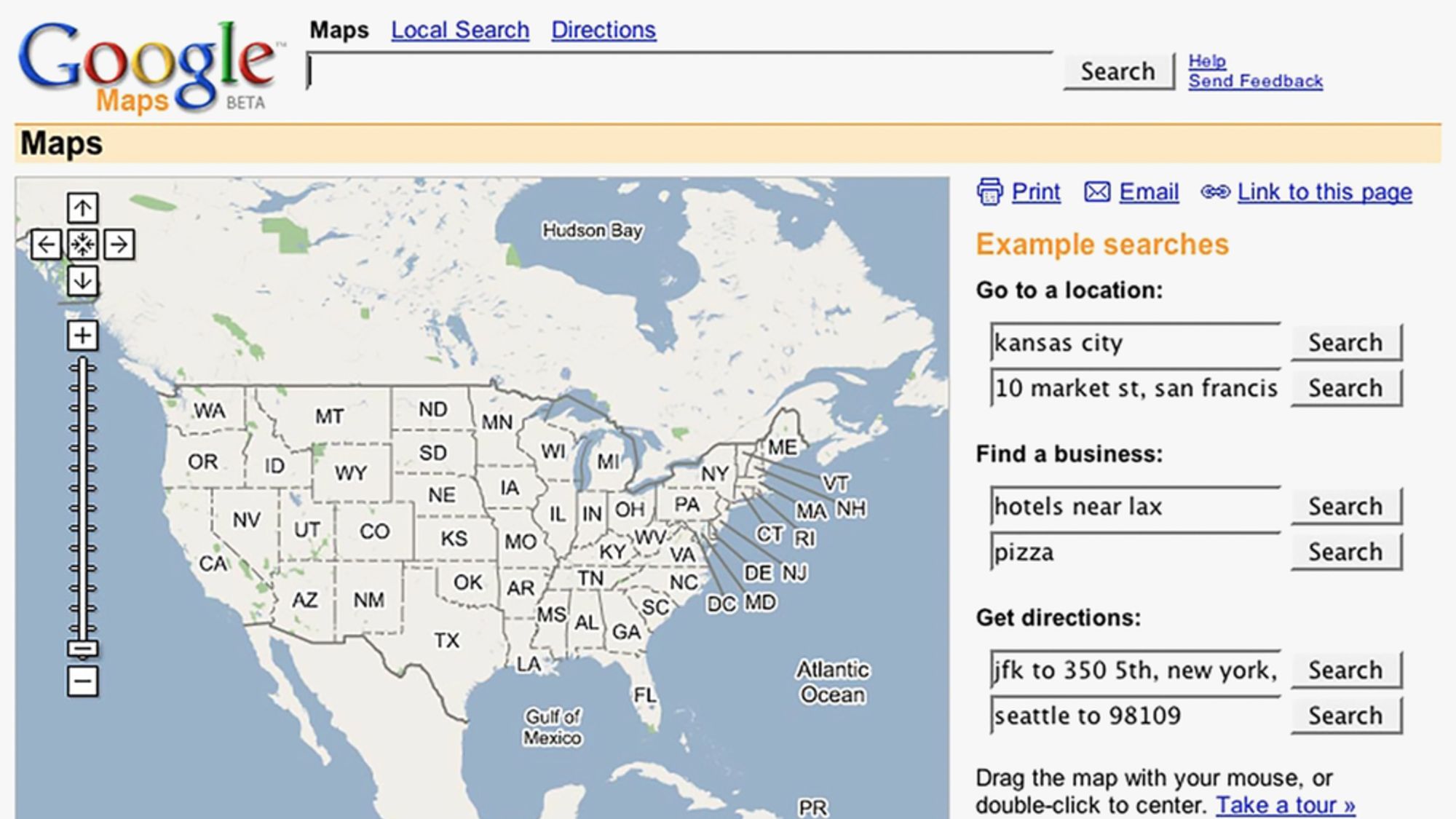
Task: Pan the map left with arrow
Action: 46,245
